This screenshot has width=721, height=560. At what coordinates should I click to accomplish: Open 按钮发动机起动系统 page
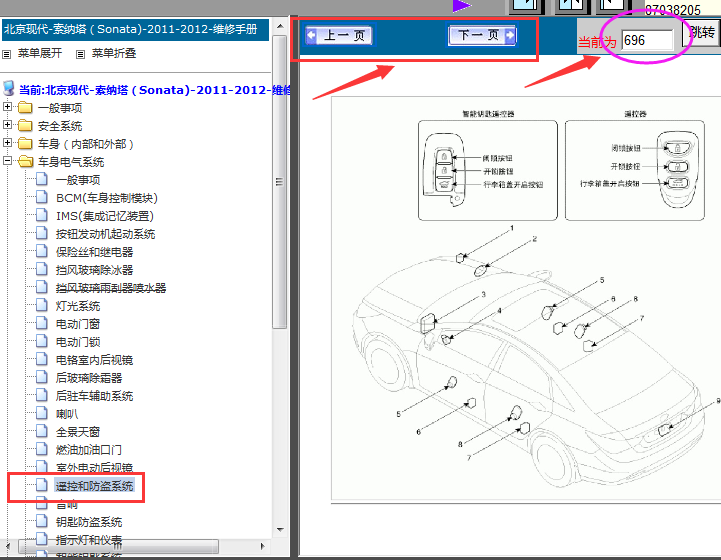click(x=105, y=234)
